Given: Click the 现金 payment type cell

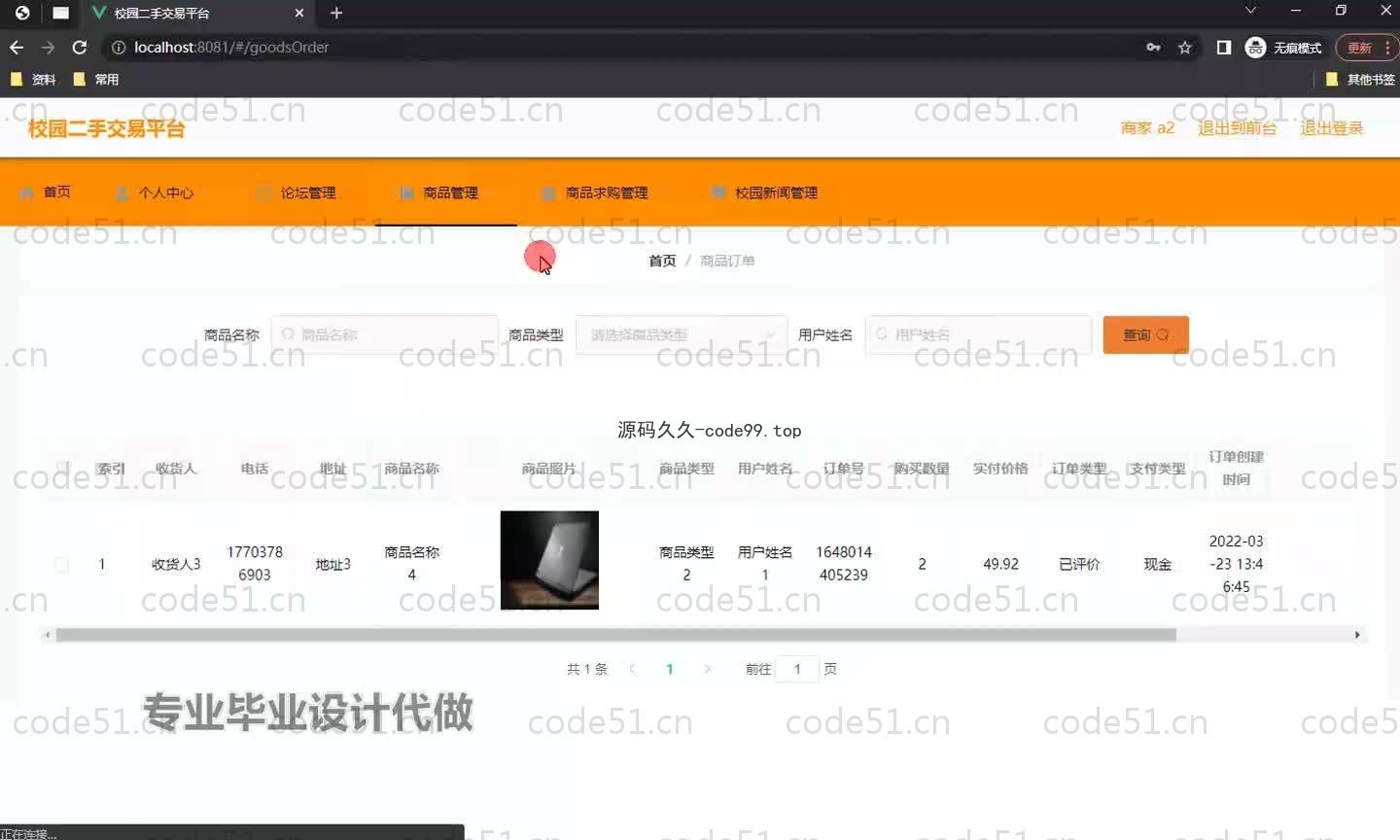Looking at the screenshot, I should 1157,564.
